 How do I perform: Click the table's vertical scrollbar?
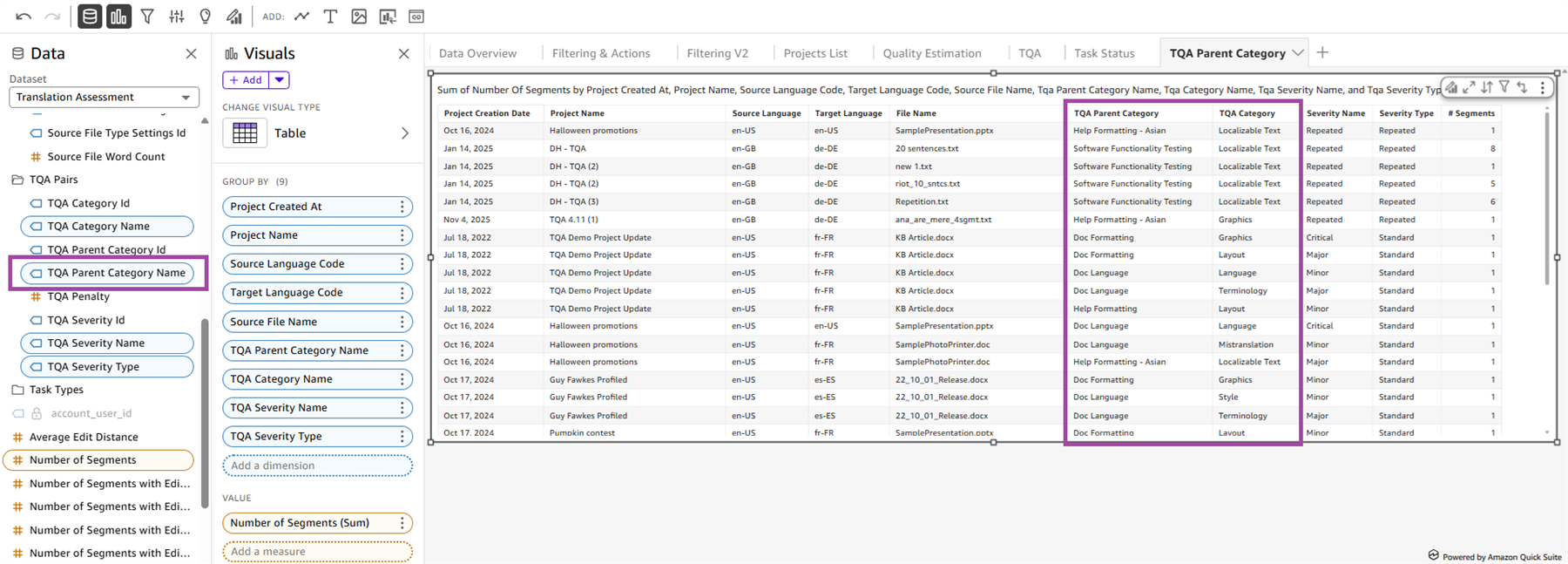click(x=1547, y=199)
